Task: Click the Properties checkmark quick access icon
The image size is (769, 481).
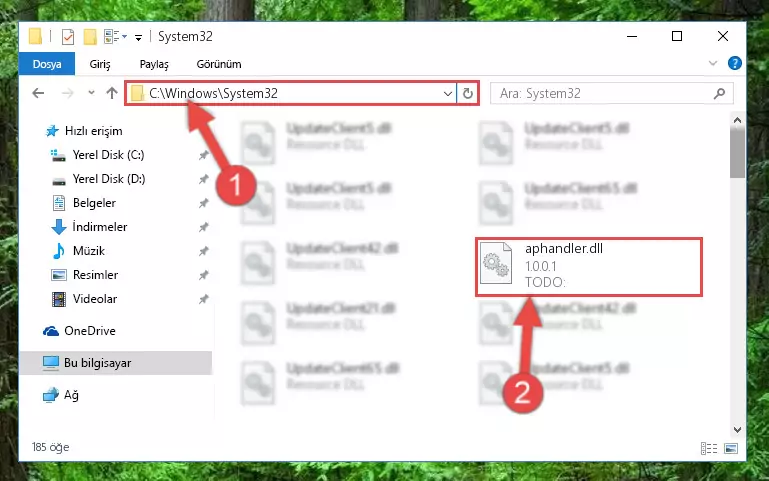Action: tap(68, 37)
